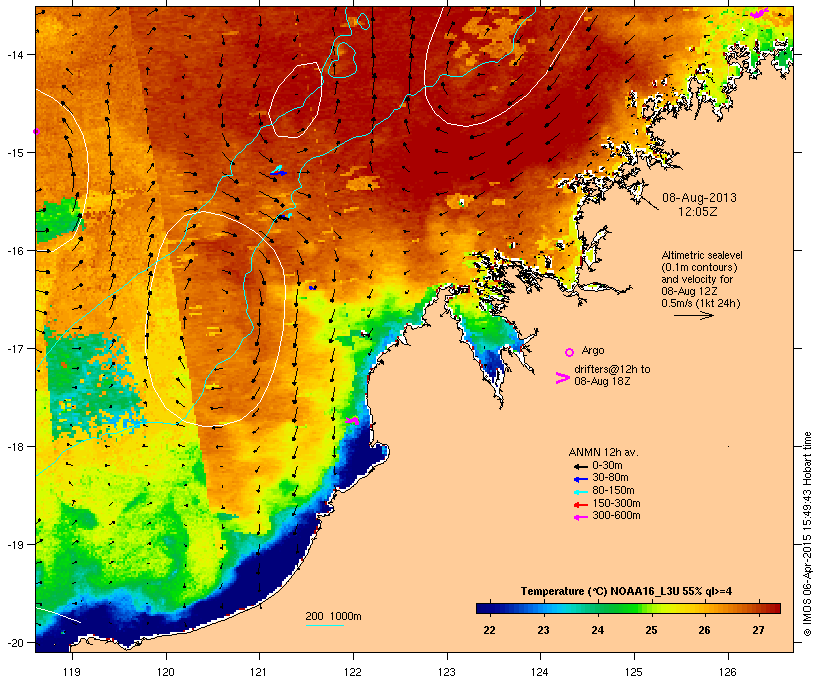Click the magenta Argo float marker on left edge

(37, 131)
